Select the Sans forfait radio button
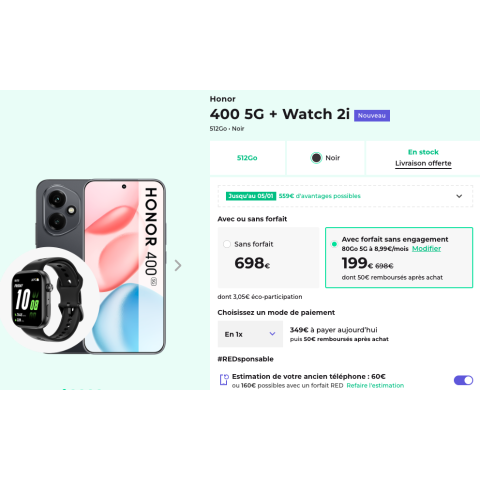Viewport: 480px width, 480px height. tap(227, 244)
